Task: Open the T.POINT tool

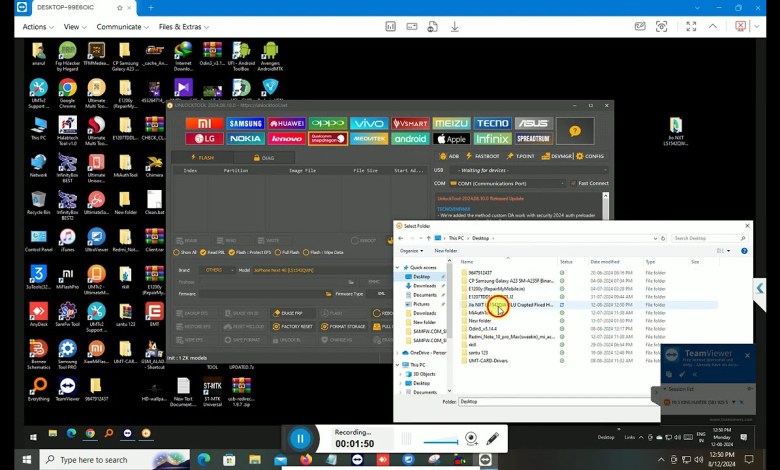Action: pos(520,156)
